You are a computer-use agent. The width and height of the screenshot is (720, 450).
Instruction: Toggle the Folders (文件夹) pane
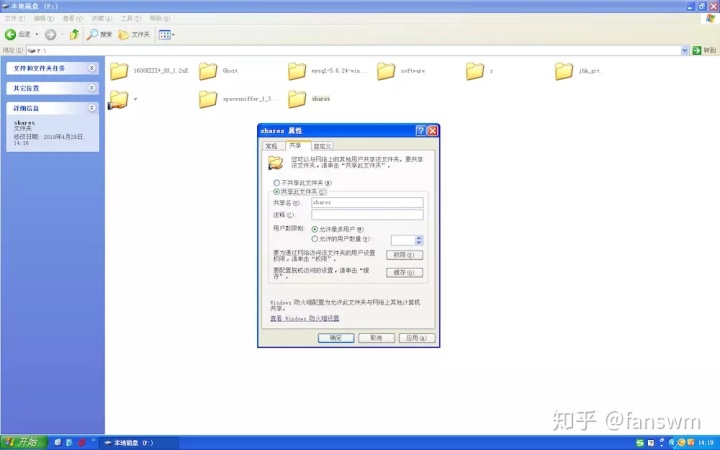point(134,34)
